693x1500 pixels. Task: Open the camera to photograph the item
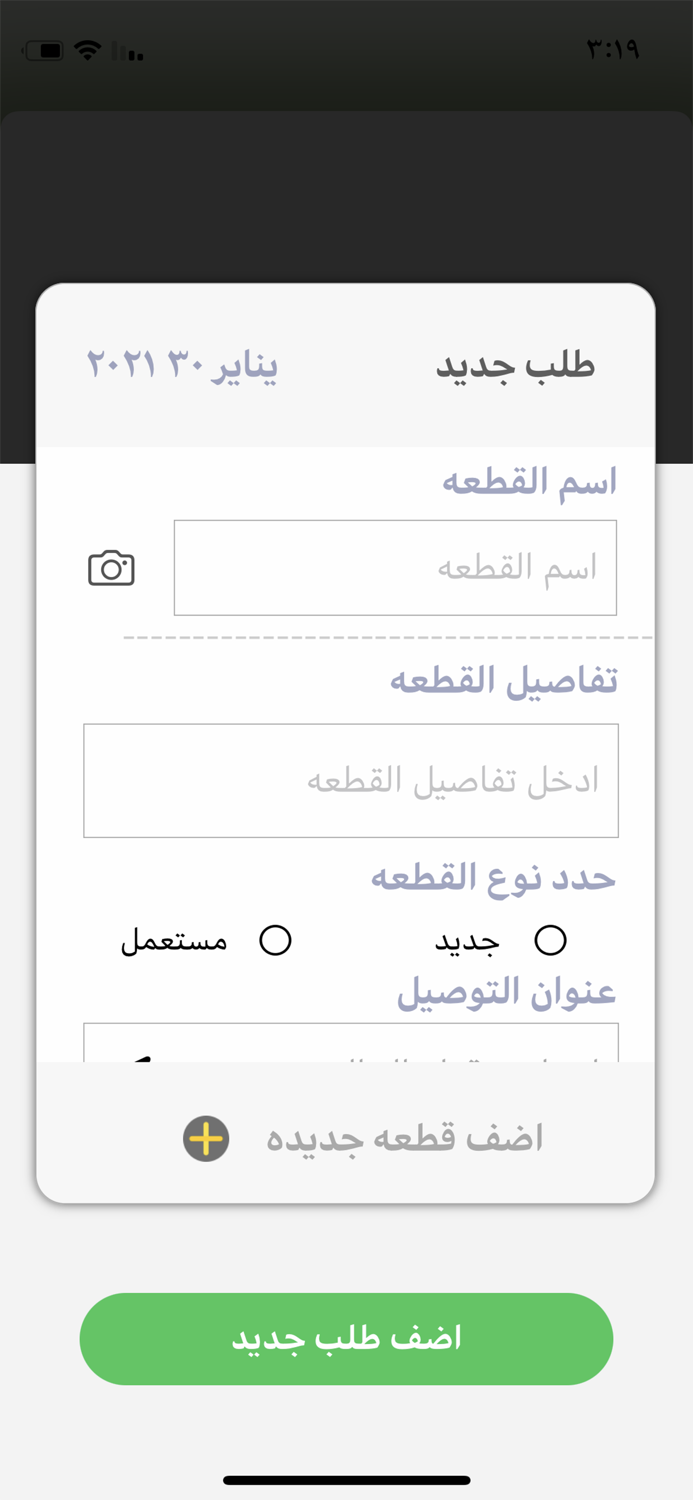coord(111,567)
